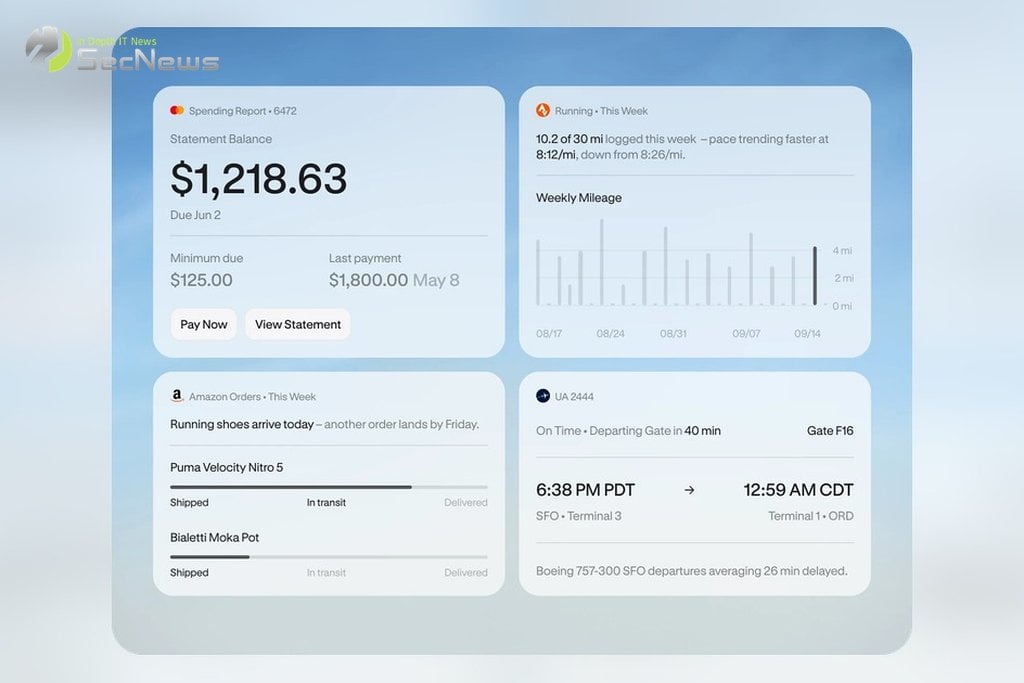Click the 08/31 chart date label
Screen dimensions: 1024x683
pos(673,334)
